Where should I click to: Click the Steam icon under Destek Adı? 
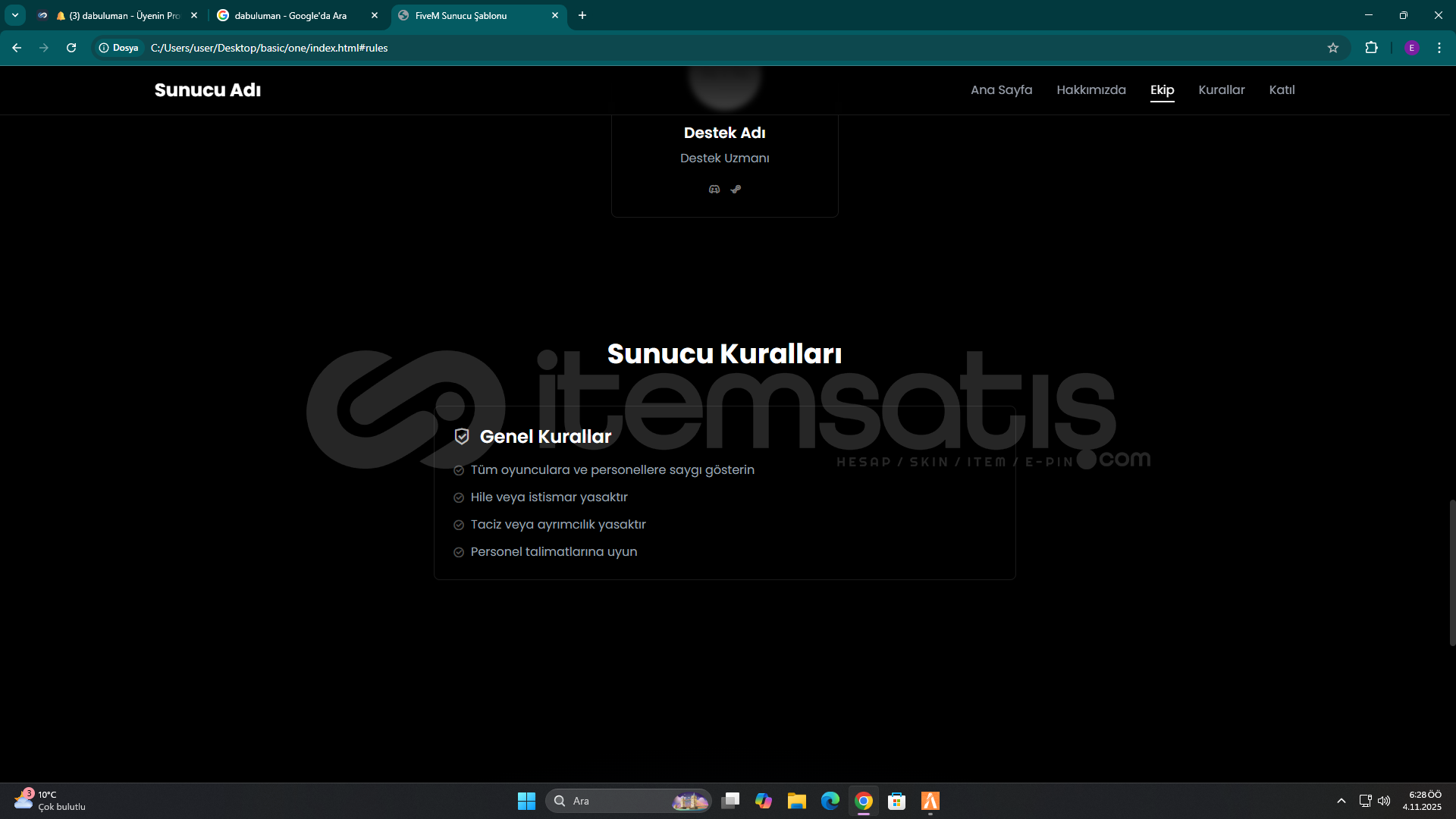click(736, 190)
